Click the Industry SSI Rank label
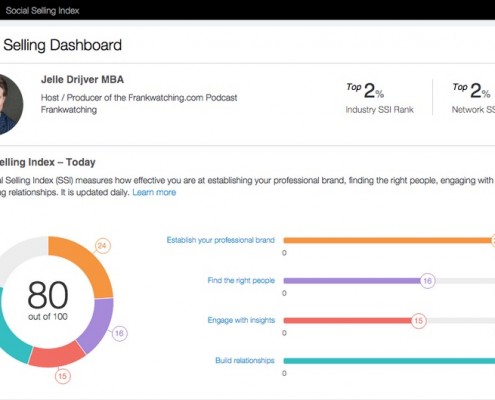 379,110
